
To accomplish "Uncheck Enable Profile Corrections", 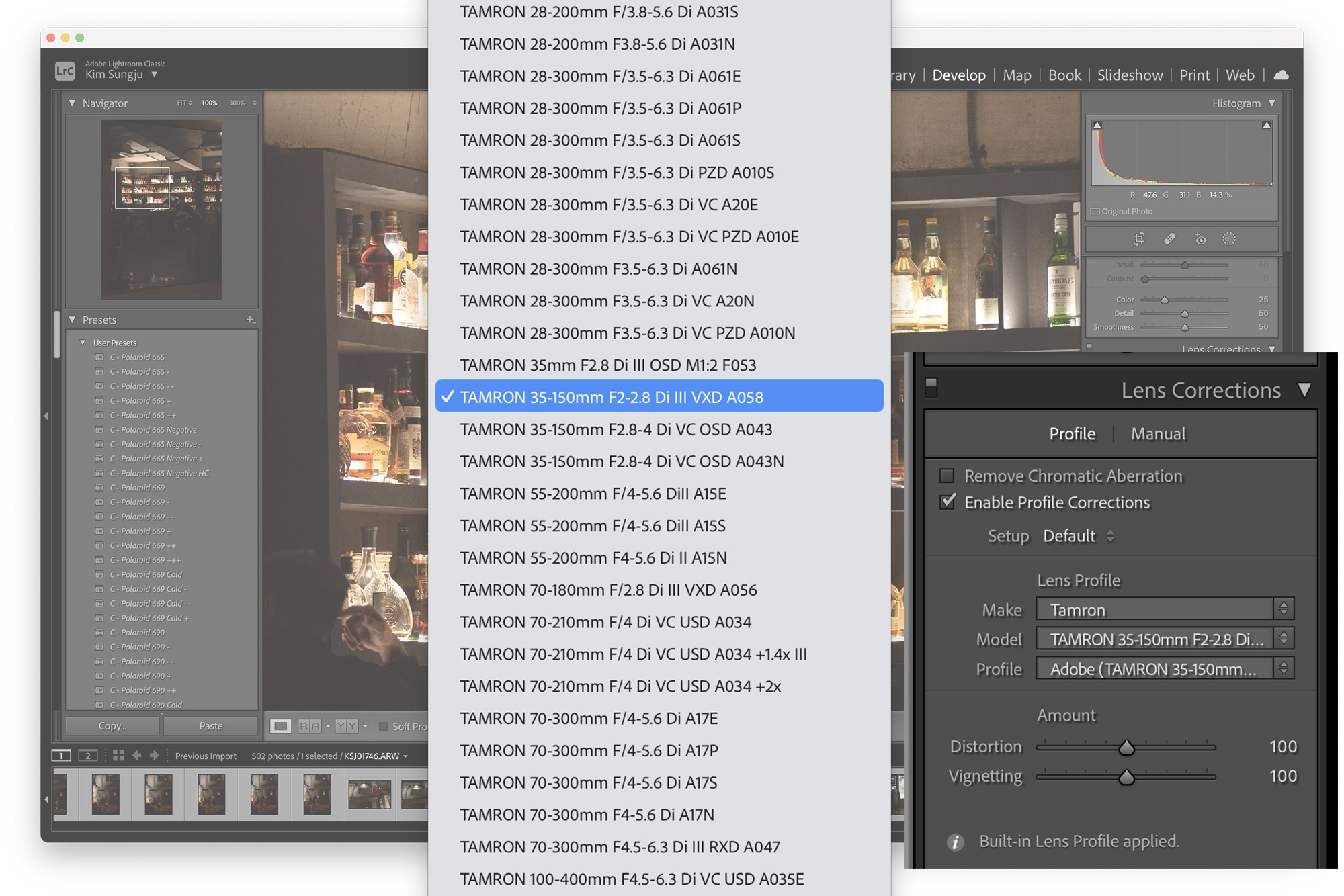I will [x=947, y=502].
